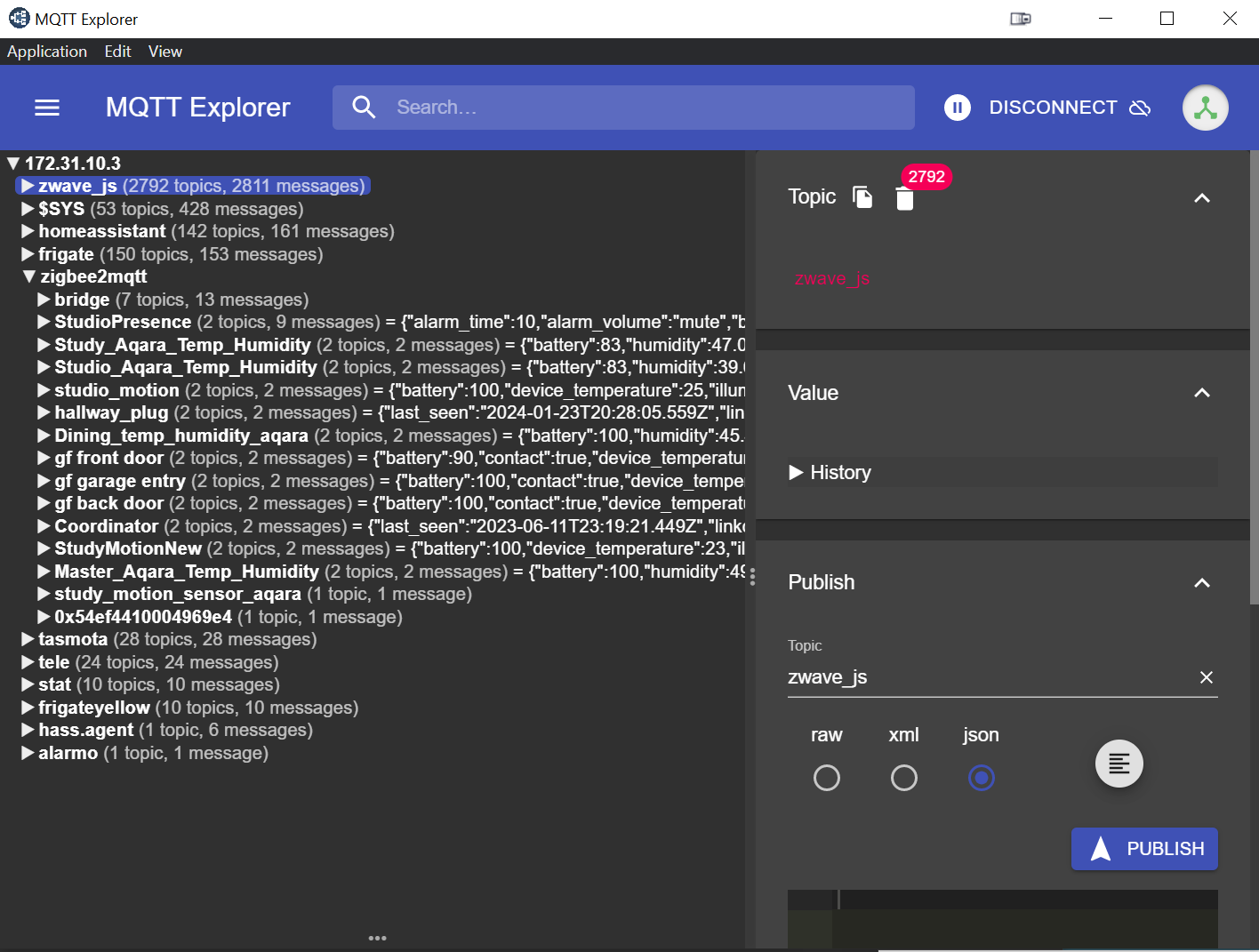
Task: Select the alarmo topic
Action: tap(68, 753)
